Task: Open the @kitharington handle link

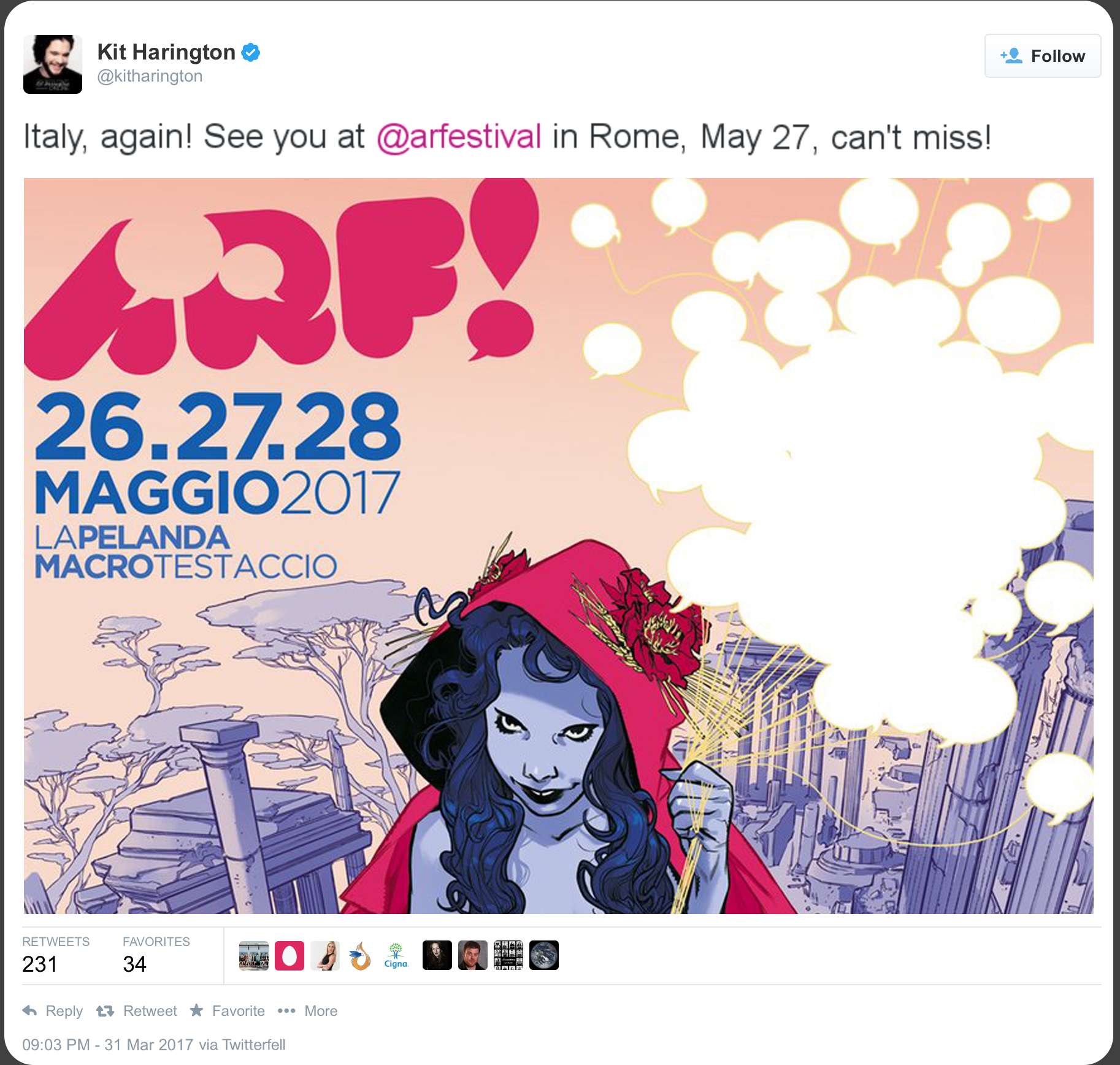Action: point(150,76)
